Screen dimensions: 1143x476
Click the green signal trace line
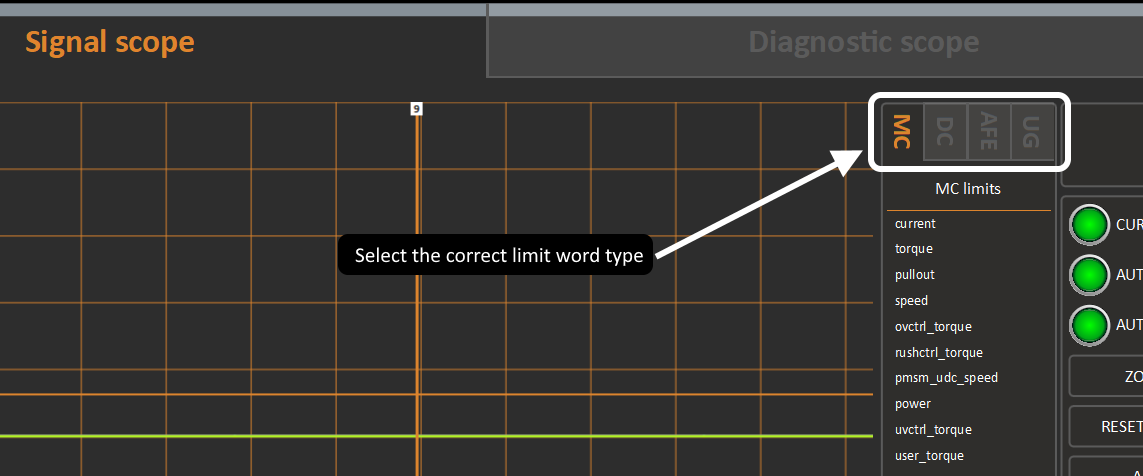click(436, 436)
